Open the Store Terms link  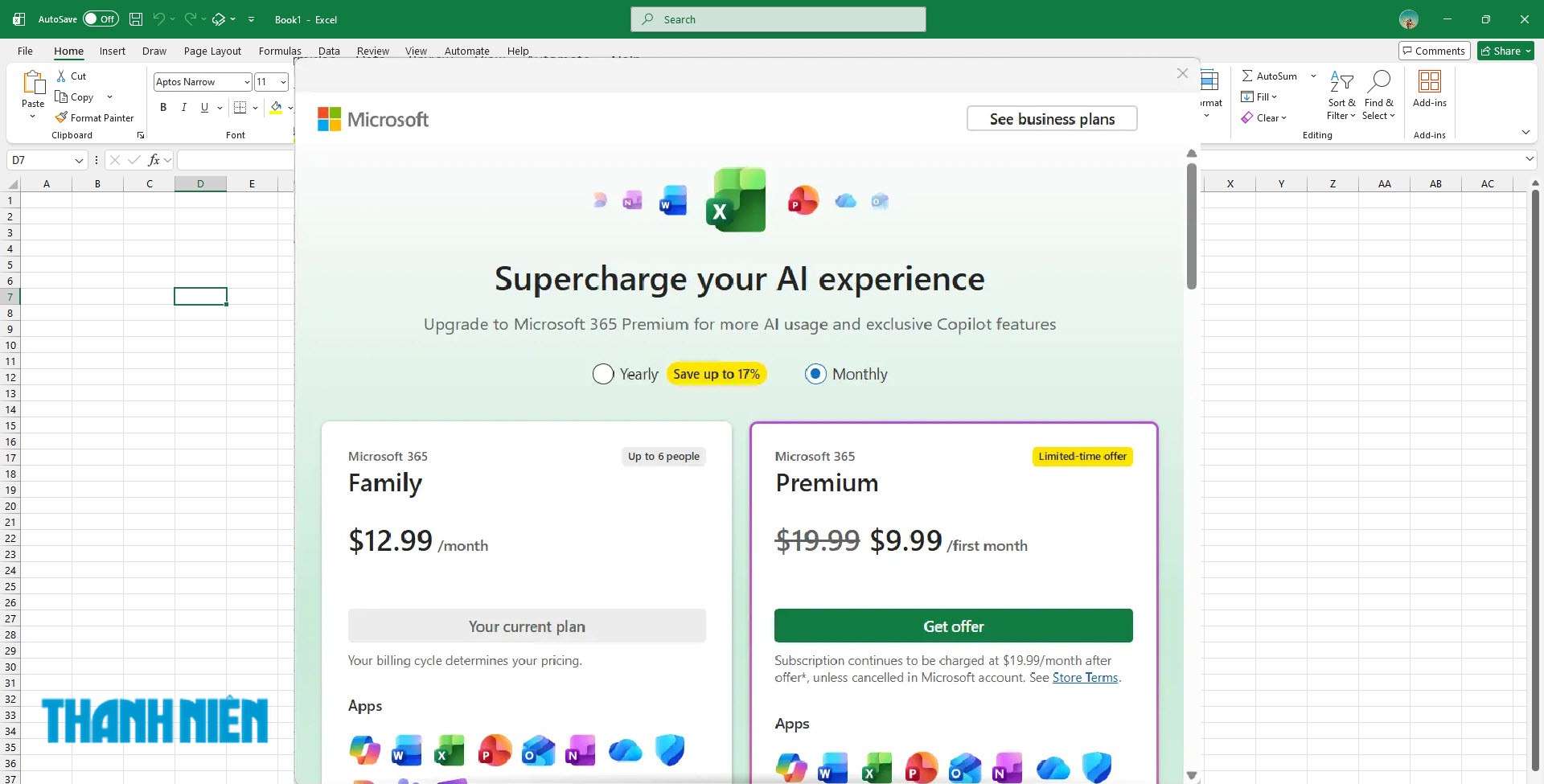tap(1085, 677)
